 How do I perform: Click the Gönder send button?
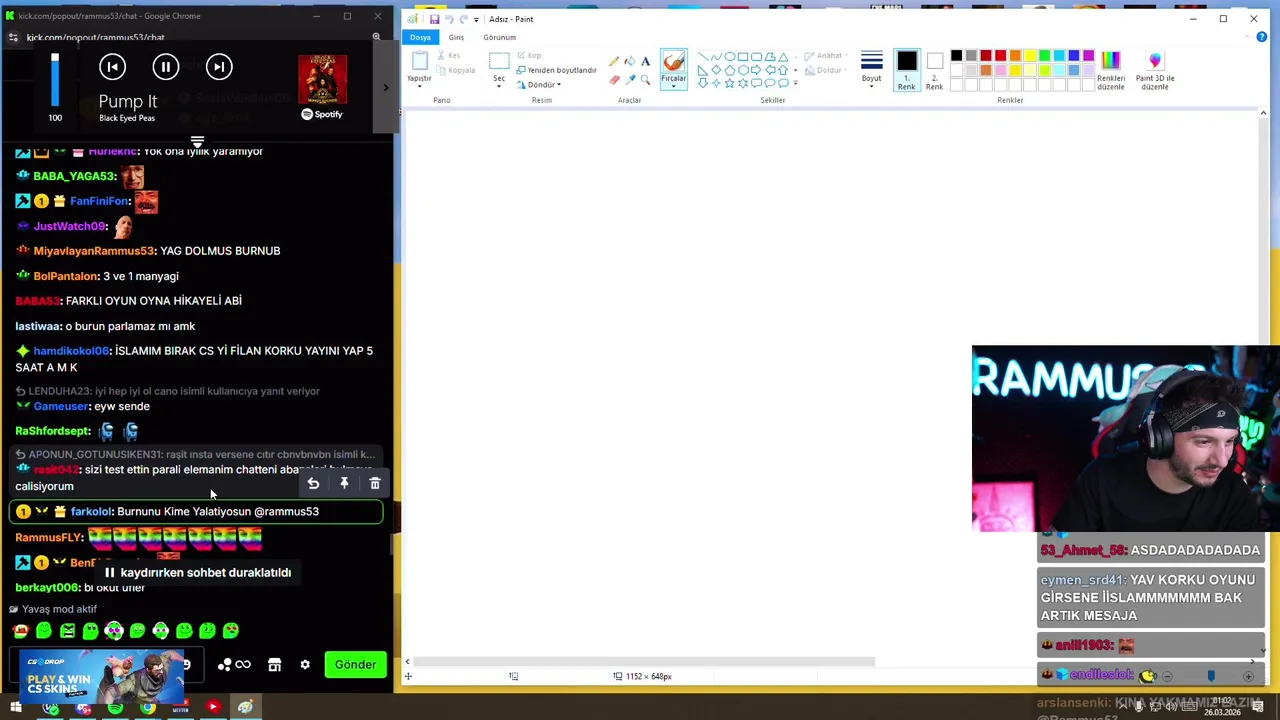click(x=355, y=665)
